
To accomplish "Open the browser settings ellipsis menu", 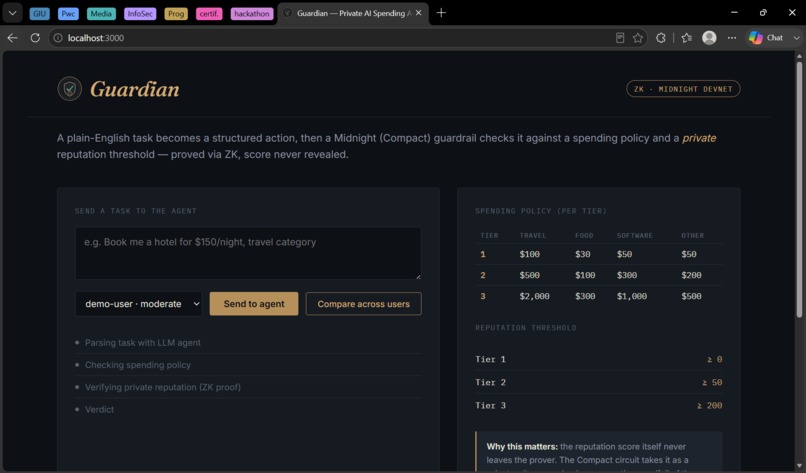I will coord(731,38).
